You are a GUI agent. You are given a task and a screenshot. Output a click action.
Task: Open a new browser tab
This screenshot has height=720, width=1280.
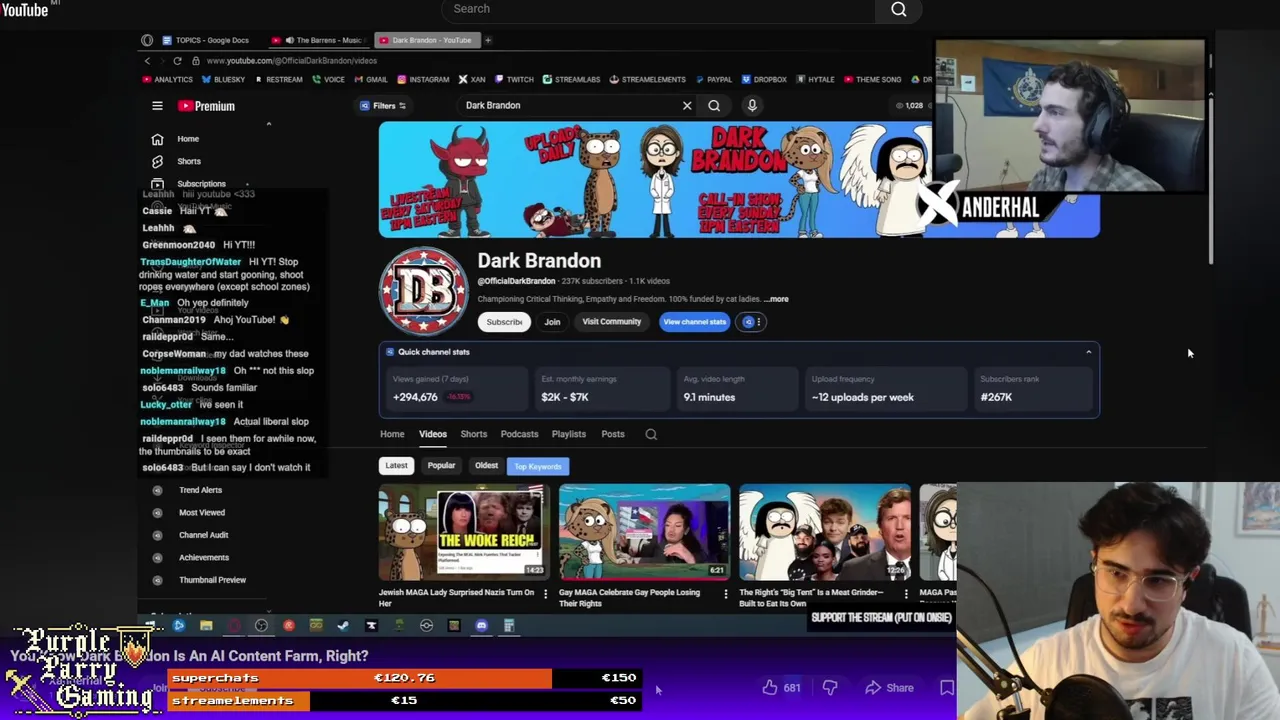pos(488,40)
